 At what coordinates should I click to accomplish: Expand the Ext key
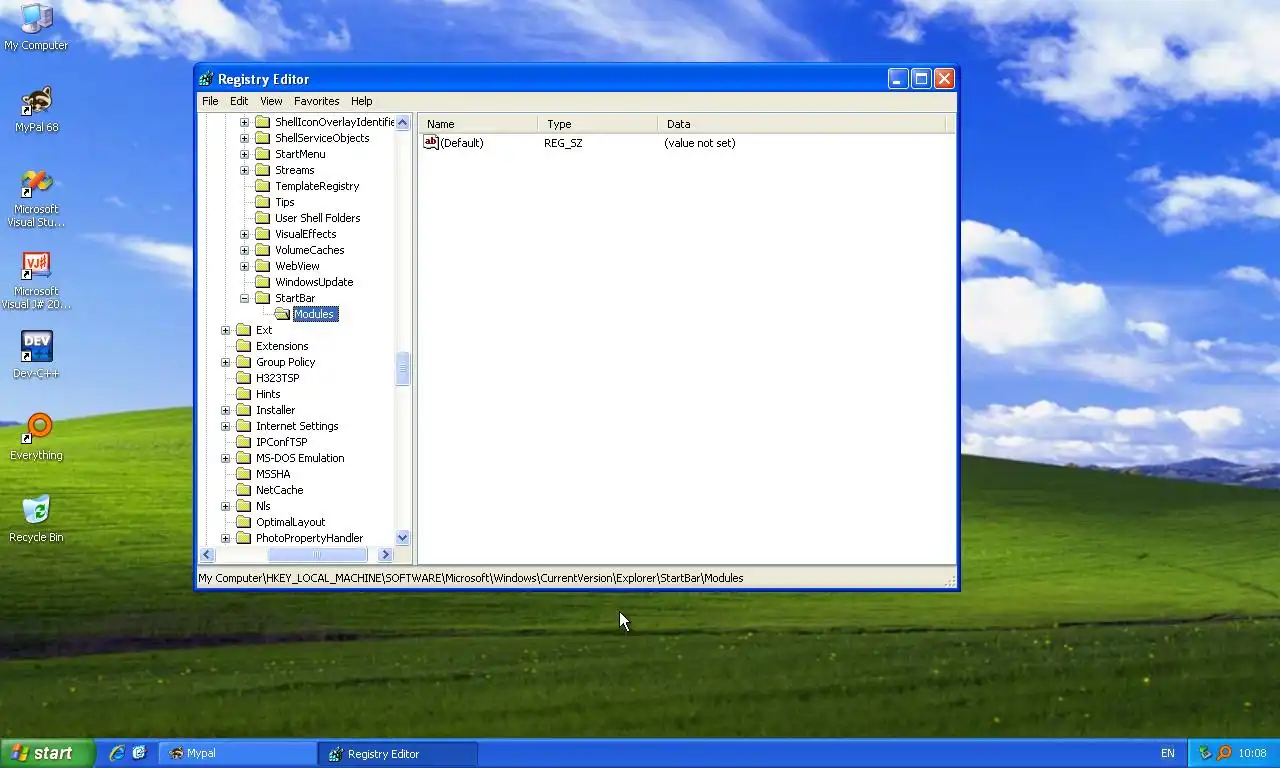(225, 330)
